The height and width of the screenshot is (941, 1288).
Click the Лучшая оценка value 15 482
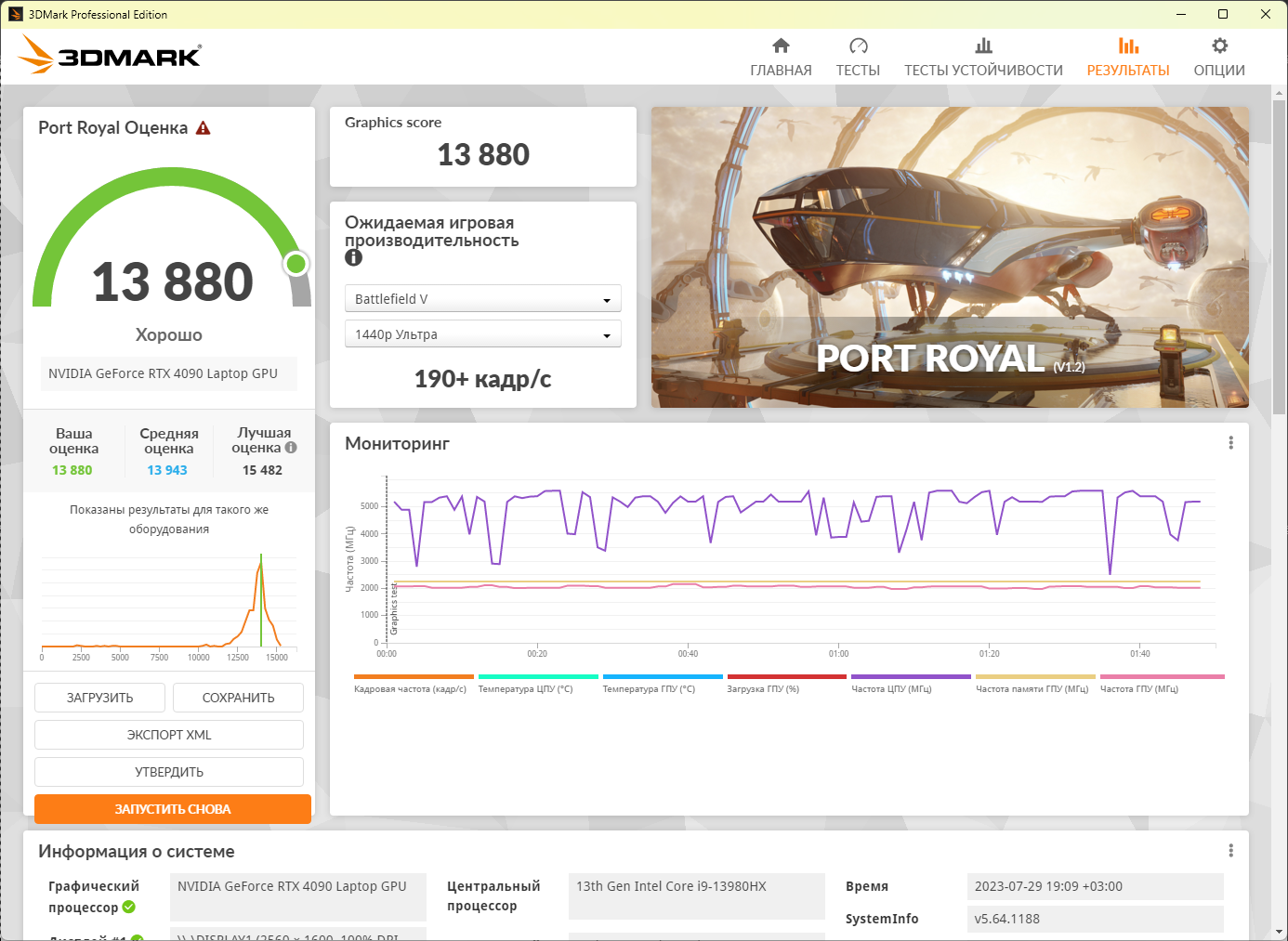click(x=262, y=470)
